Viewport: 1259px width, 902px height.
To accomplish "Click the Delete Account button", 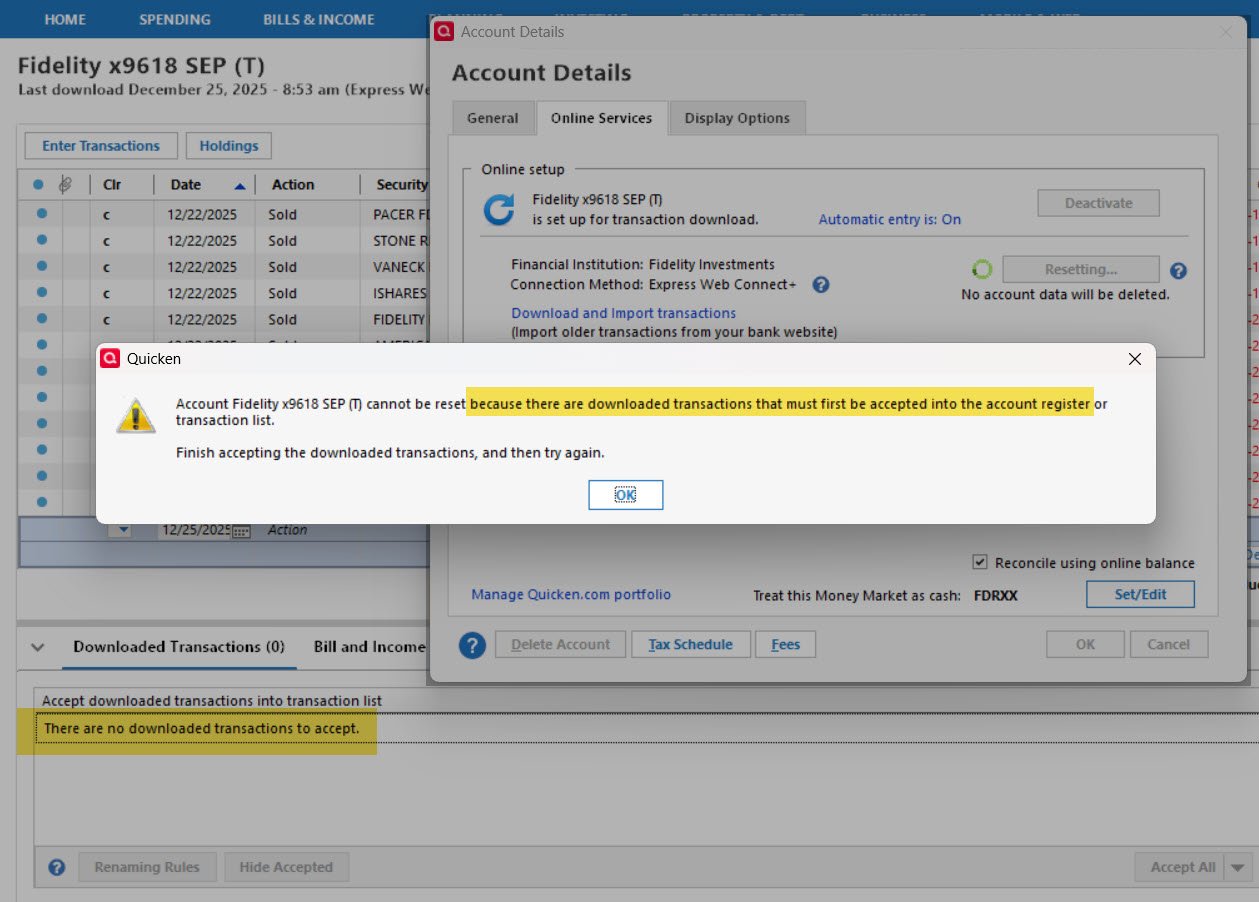I will [560, 645].
